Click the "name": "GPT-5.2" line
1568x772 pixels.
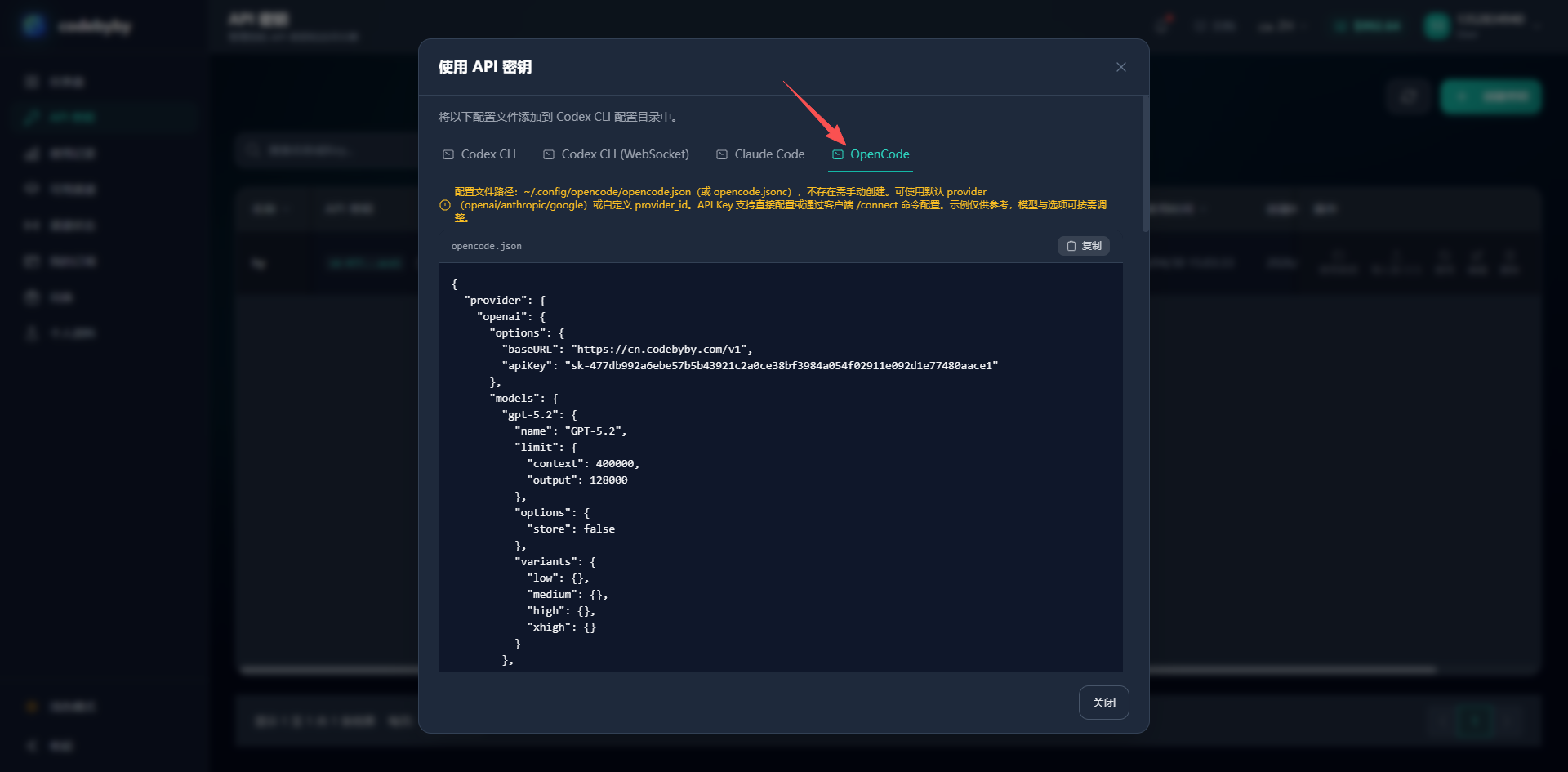(571, 431)
